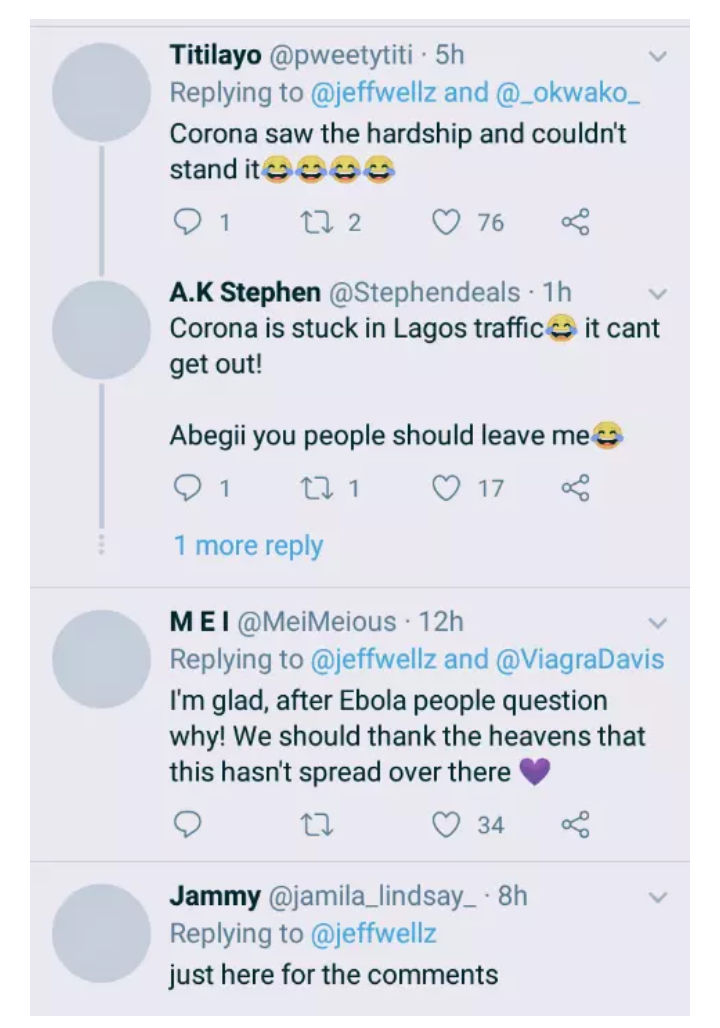Viewport: 720px width, 1028px height.
Task: Open options chevron on M E I's tweet
Action: (x=657, y=623)
